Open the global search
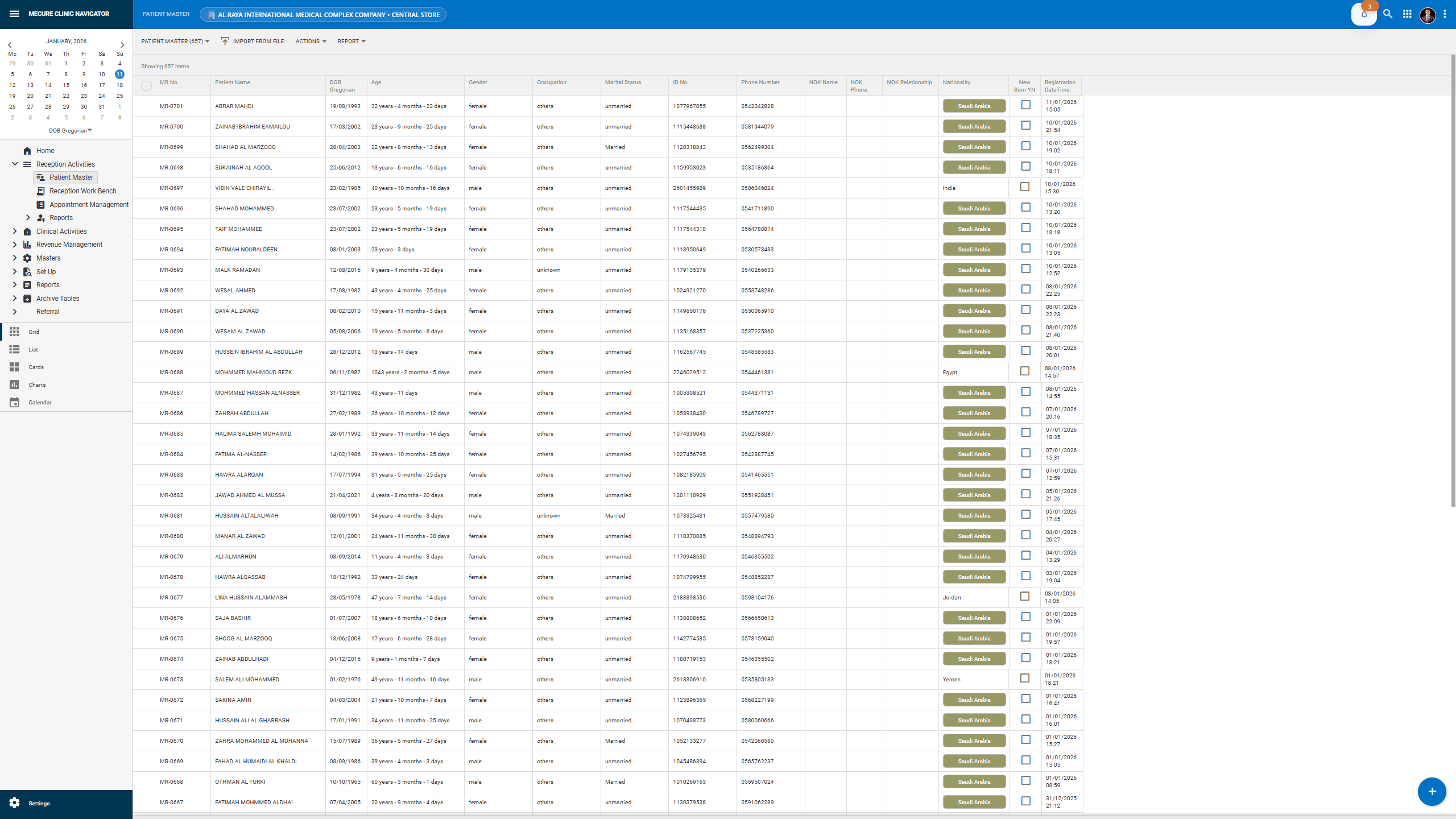 1388,14
